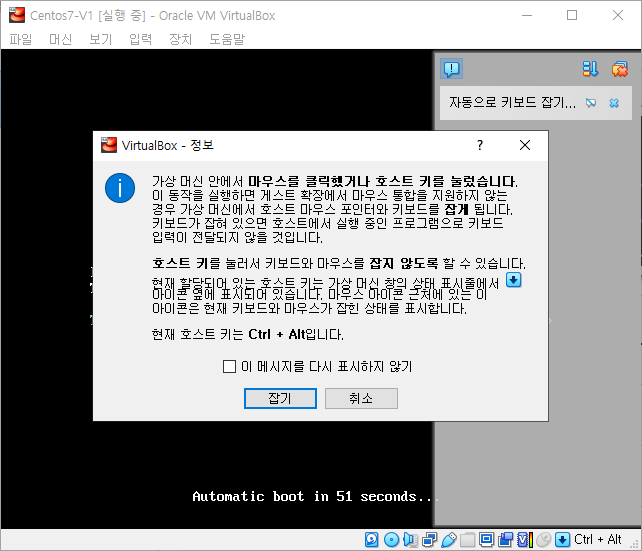Click the optical disc drive status icon

coord(391,540)
